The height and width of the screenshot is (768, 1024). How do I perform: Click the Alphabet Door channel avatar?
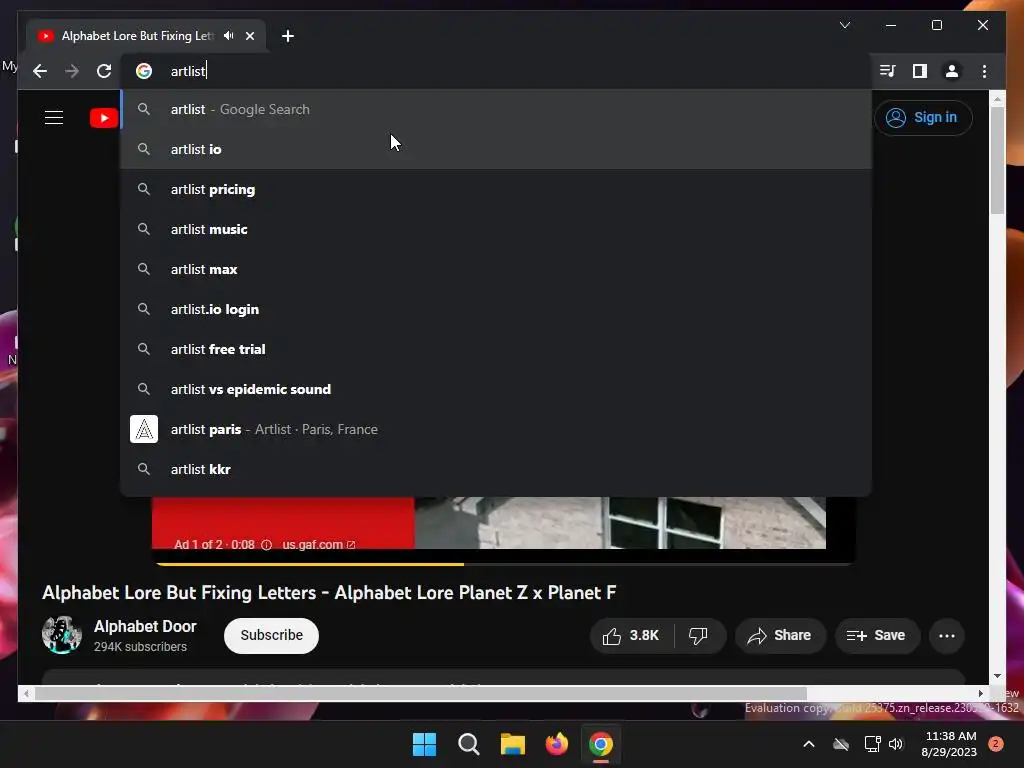[x=62, y=635]
